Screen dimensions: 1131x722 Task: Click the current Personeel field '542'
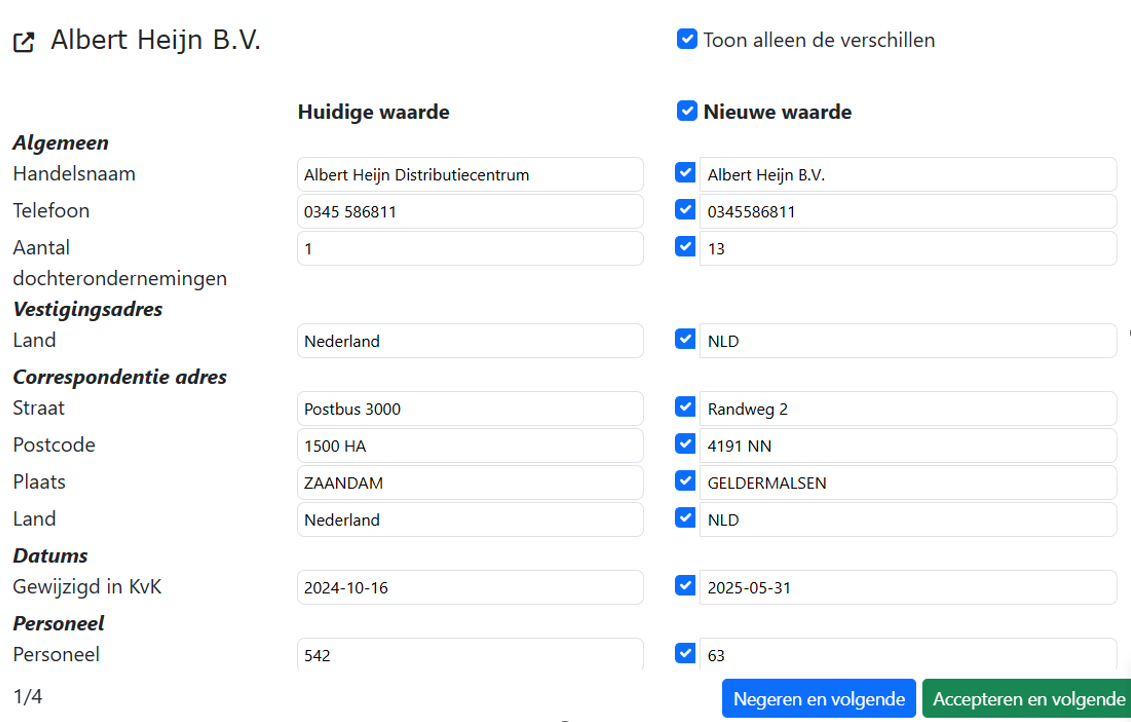tap(470, 655)
